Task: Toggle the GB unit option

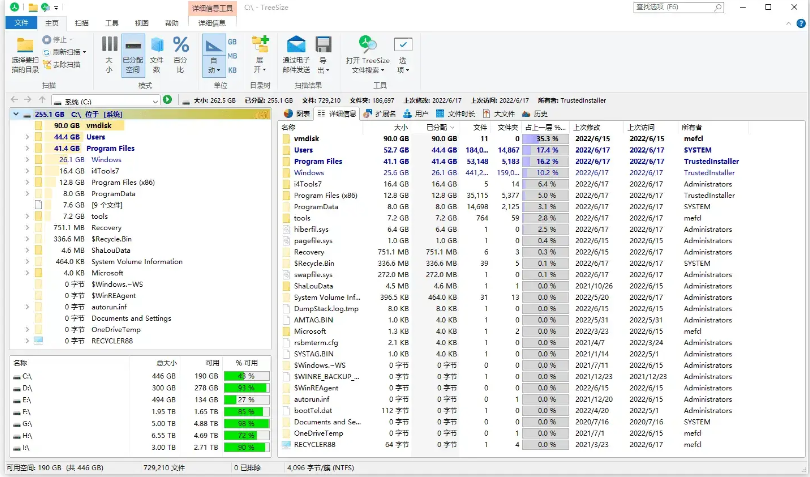Action: click(x=233, y=42)
